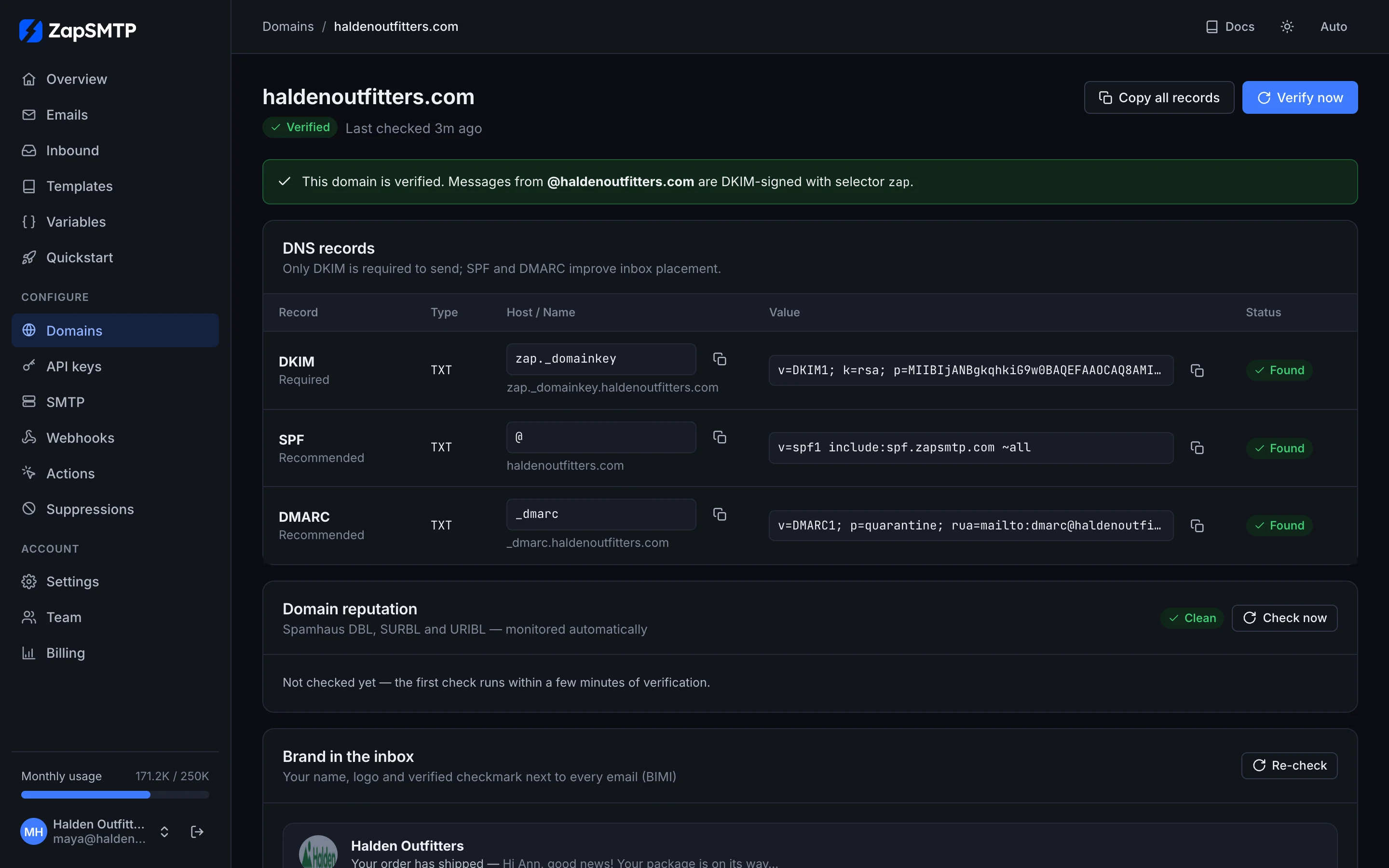1389x868 pixels.
Task: Click the Halden Outfitters logo thumbnail
Action: point(318,852)
